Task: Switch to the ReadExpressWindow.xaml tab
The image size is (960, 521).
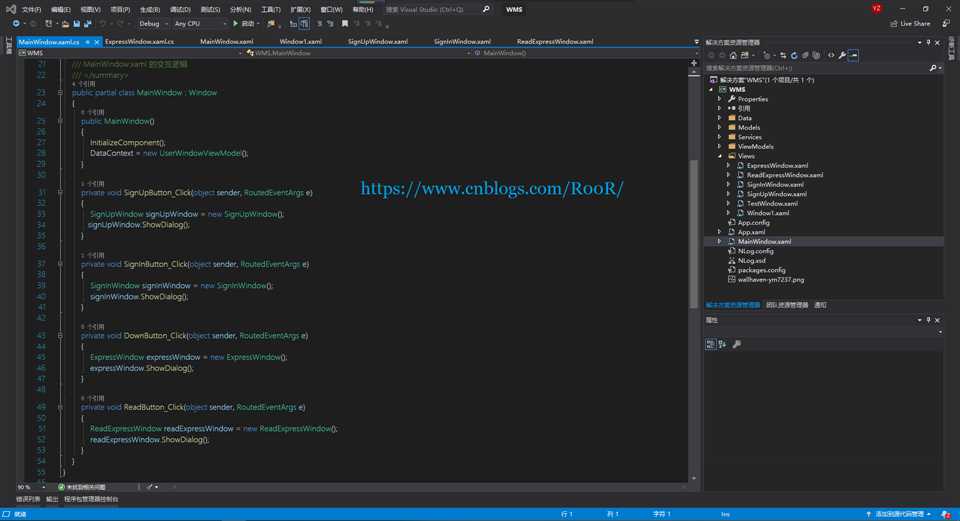Action: tap(555, 42)
